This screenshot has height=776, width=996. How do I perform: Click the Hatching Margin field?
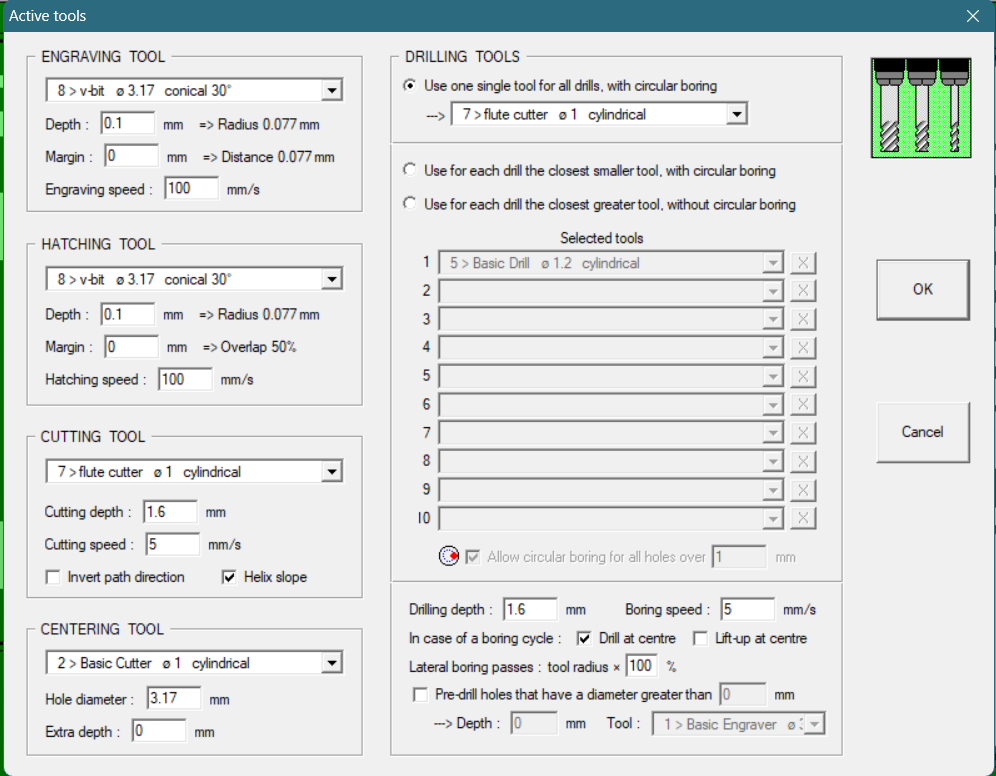pos(131,346)
